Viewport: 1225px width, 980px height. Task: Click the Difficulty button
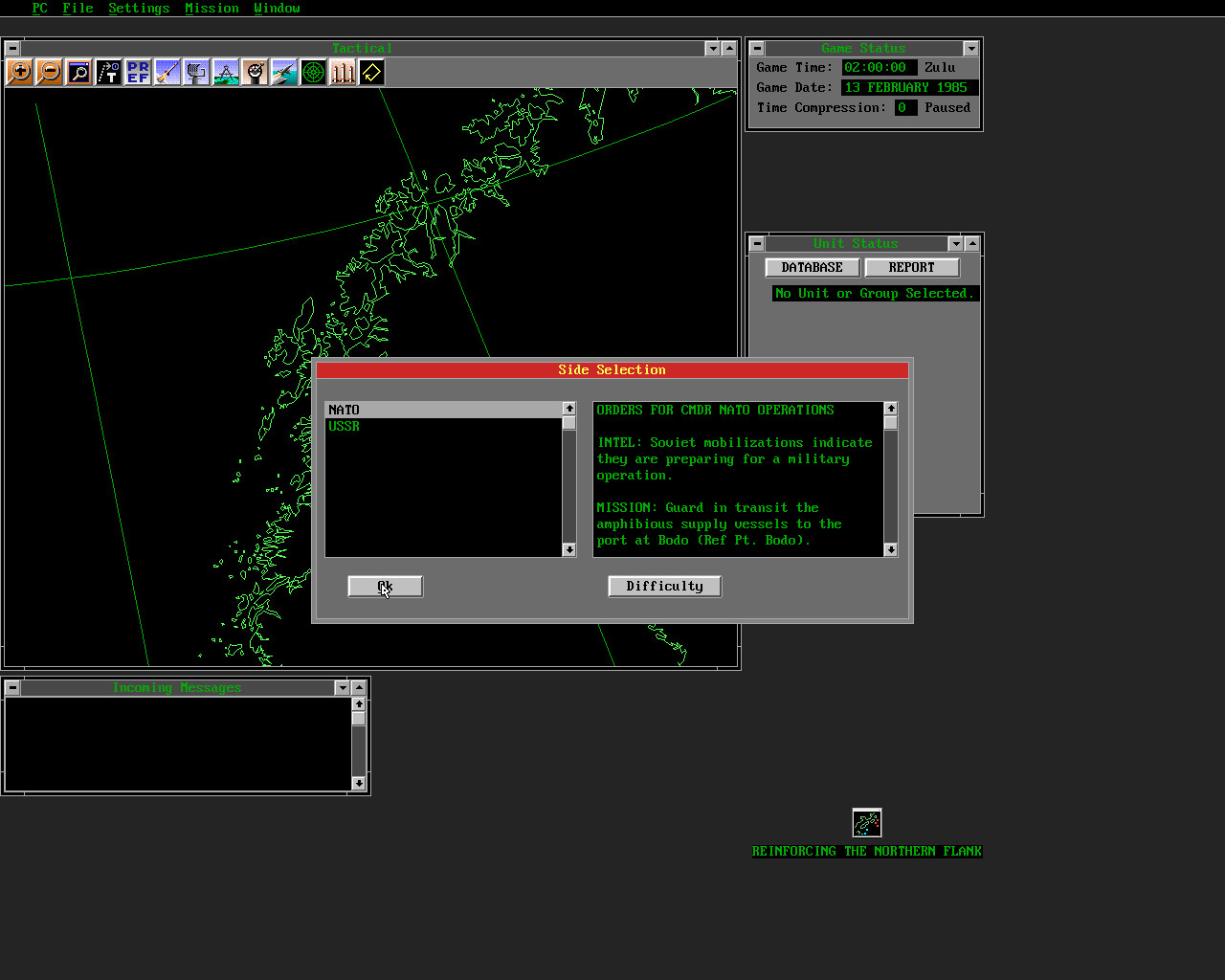click(665, 587)
